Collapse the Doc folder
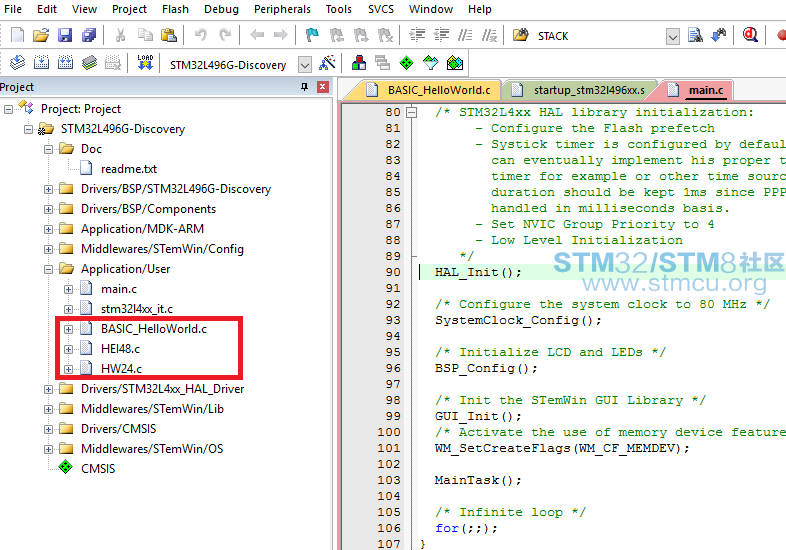This screenshot has width=786, height=550. (49, 149)
